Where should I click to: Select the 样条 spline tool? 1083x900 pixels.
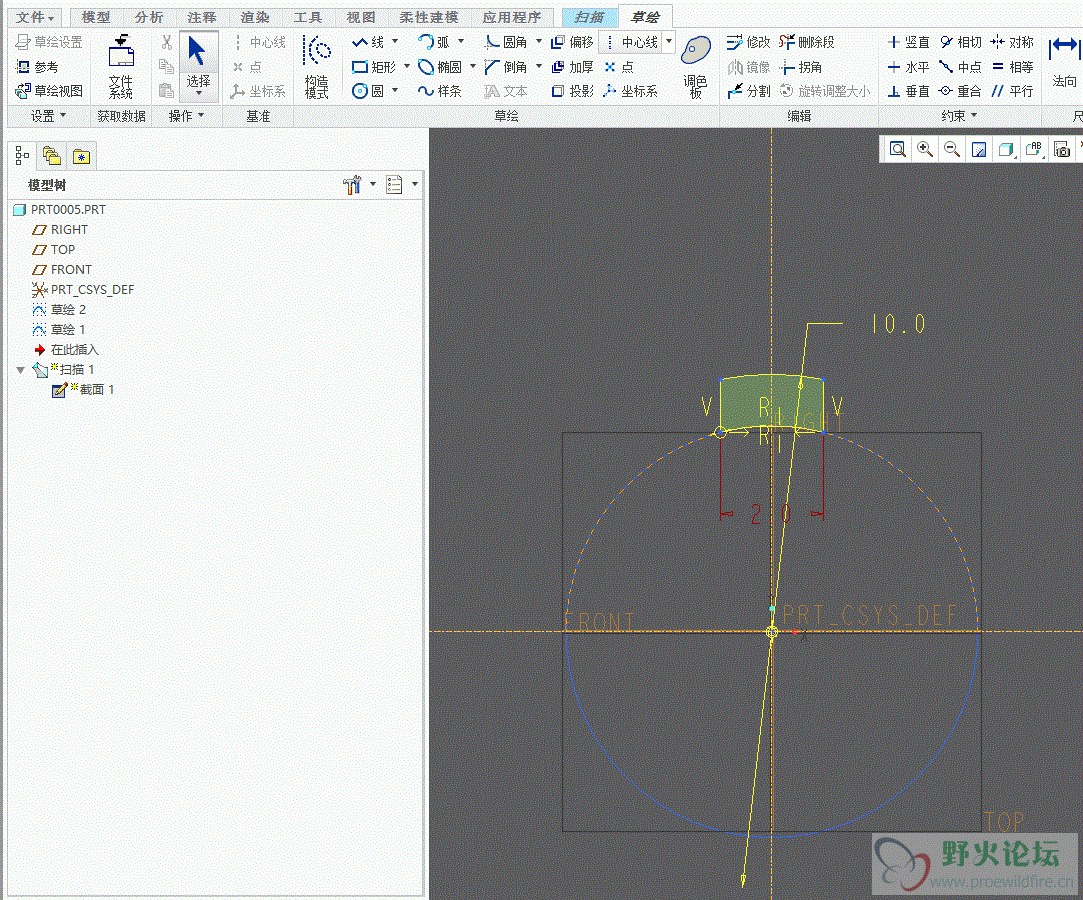[440, 90]
